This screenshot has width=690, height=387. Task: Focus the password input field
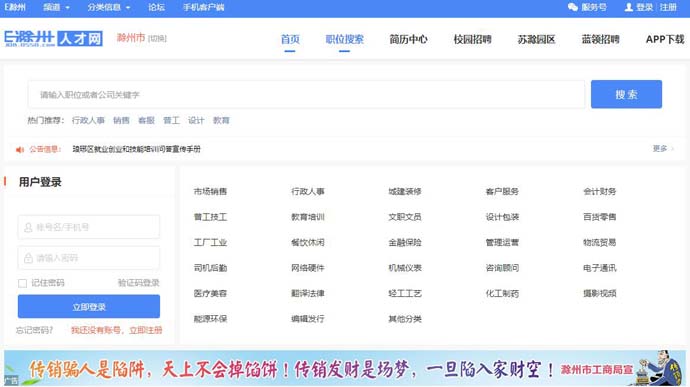89,258
